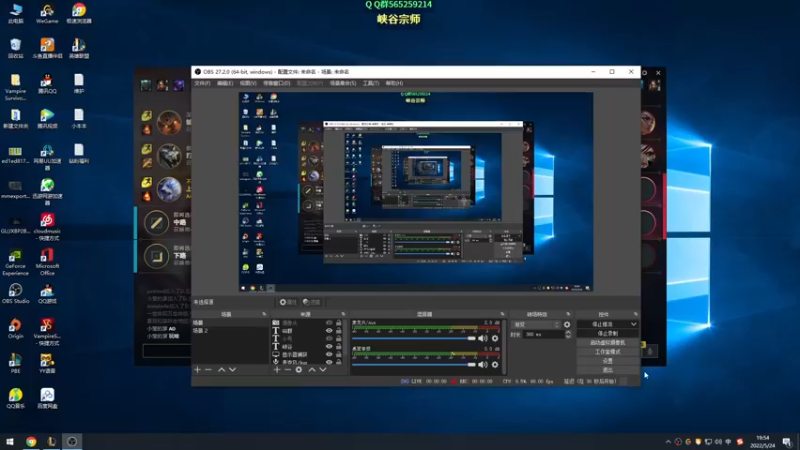Open QQ音乐 desktop shortcut
800x450 pixels.
(15, 399)
